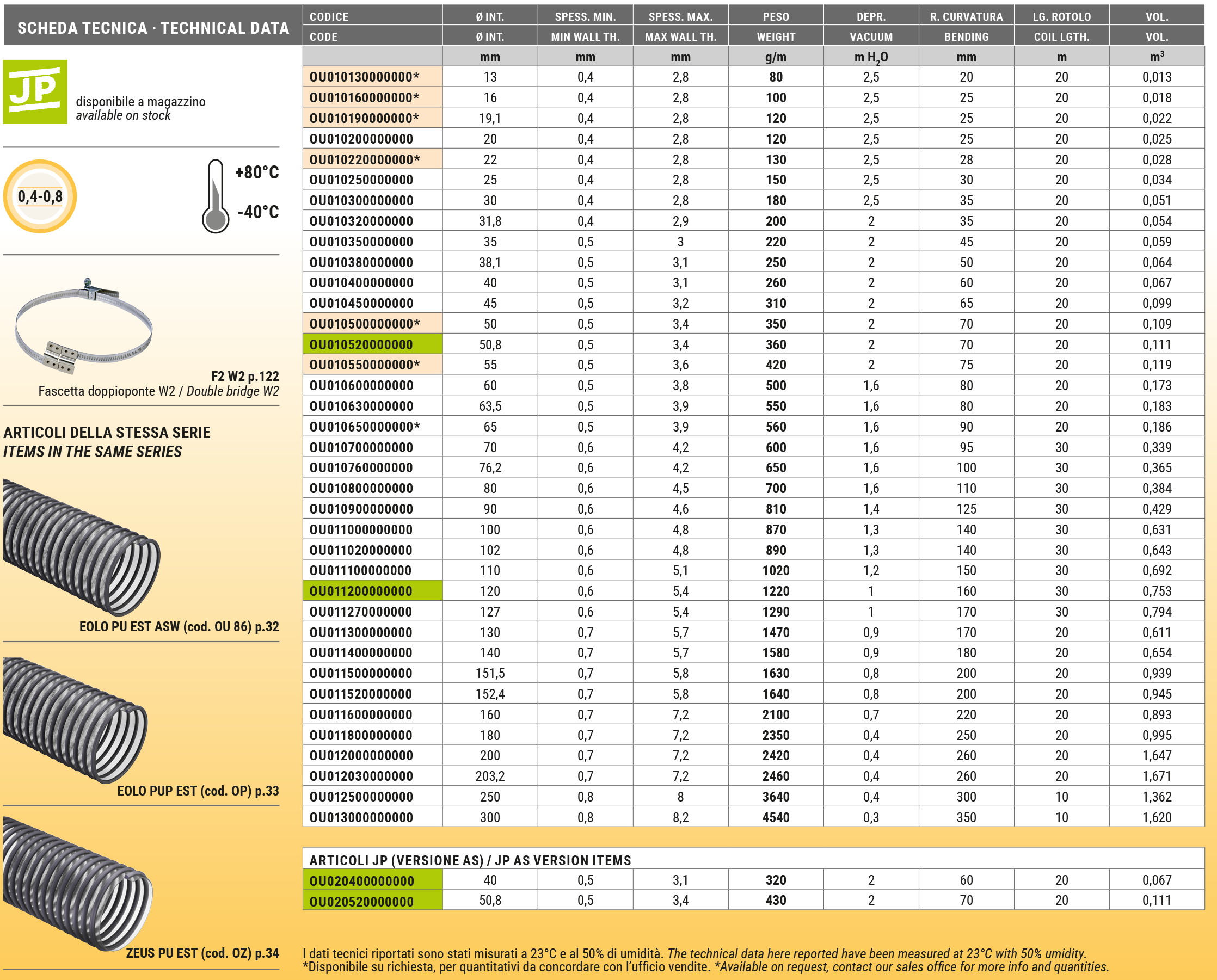1217x980 pixels.
Task: Click ZEUS PU EST p.34 label
Action: click(x=202, y=953)
